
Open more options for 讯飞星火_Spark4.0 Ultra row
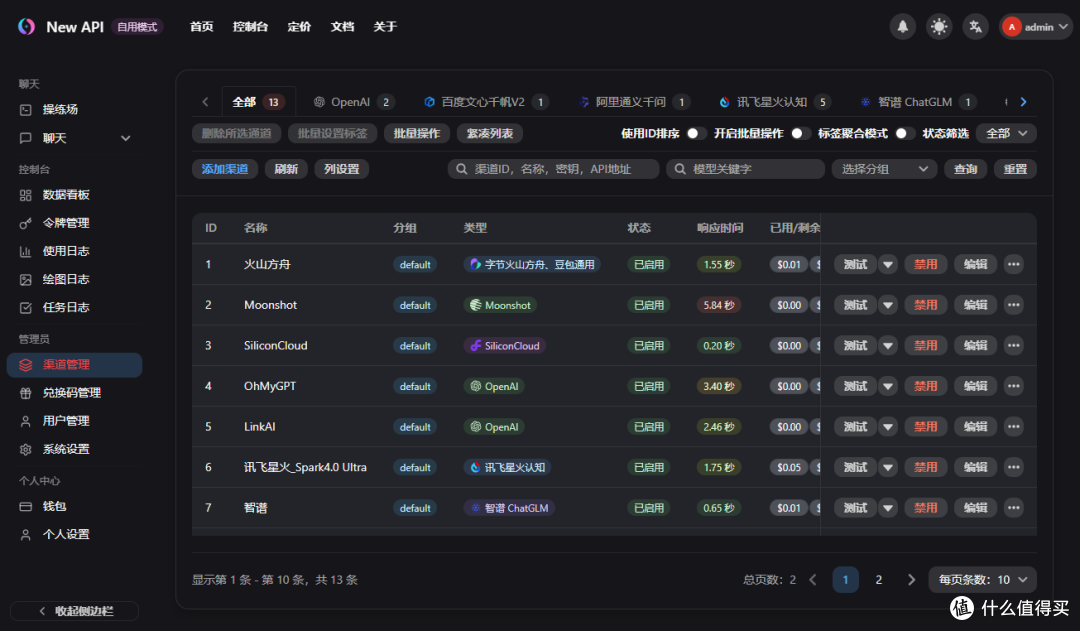click(x=1013, y=468)
